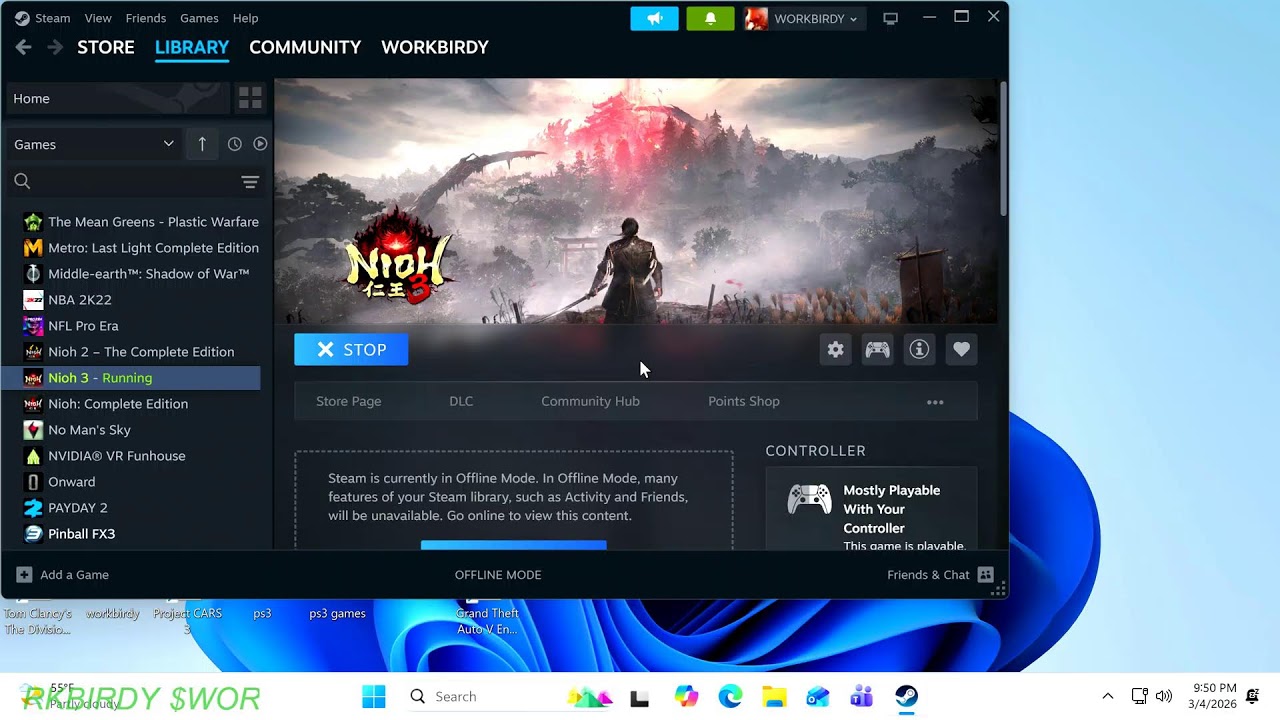Add Nioh 3 to favorites heart
This screenshot has height=720, width=1280.
(961, 349)
